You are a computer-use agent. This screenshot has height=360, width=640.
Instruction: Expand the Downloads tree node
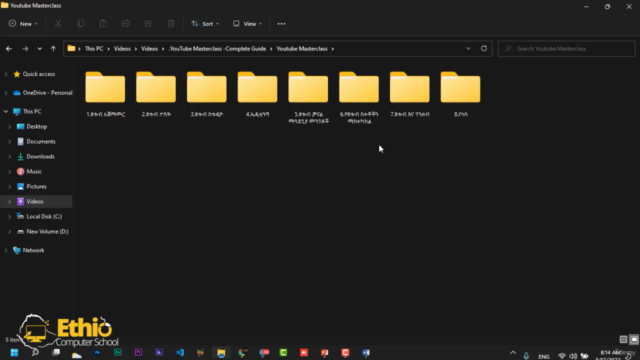9,157
